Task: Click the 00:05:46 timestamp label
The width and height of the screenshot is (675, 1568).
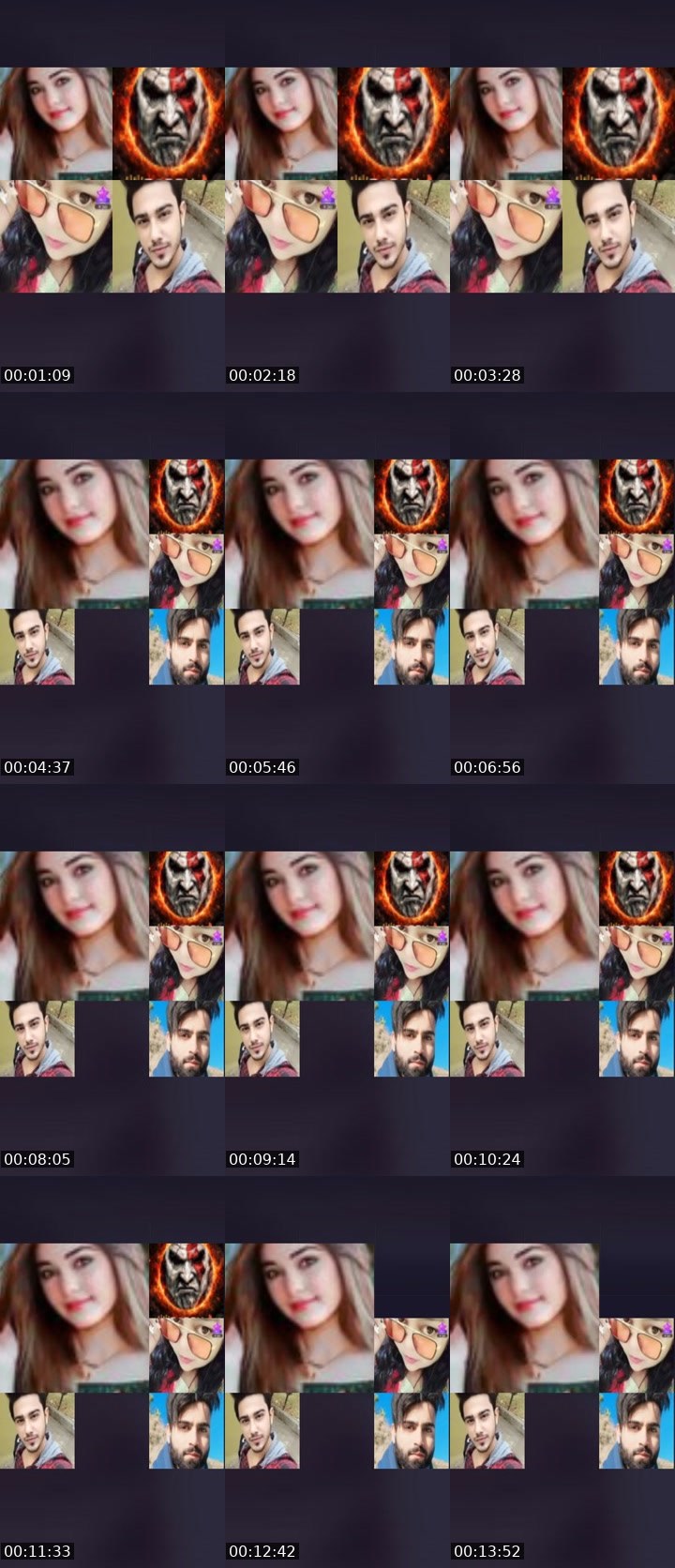Action: 262,767
